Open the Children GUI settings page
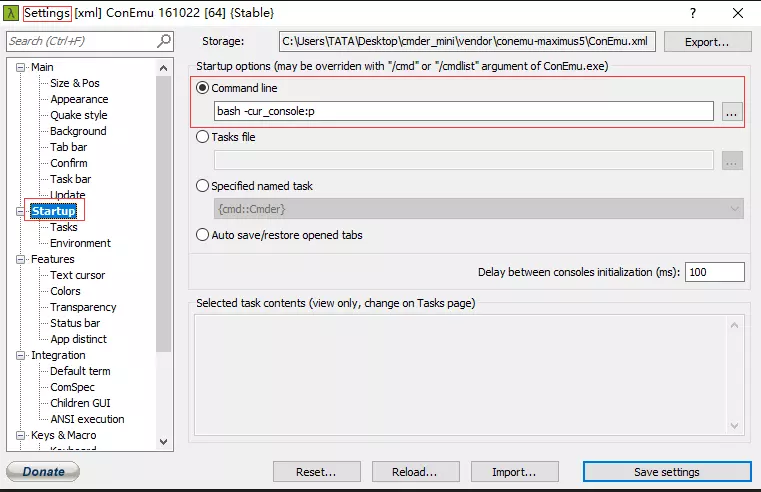 80,403
